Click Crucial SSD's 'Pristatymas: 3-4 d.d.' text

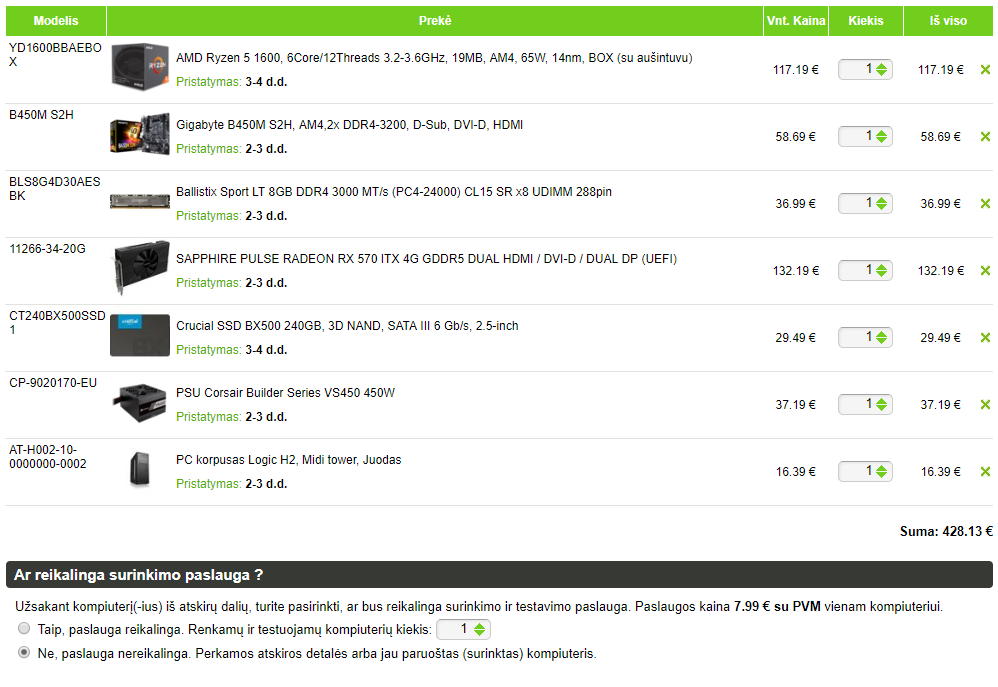[x=232, y=350]
